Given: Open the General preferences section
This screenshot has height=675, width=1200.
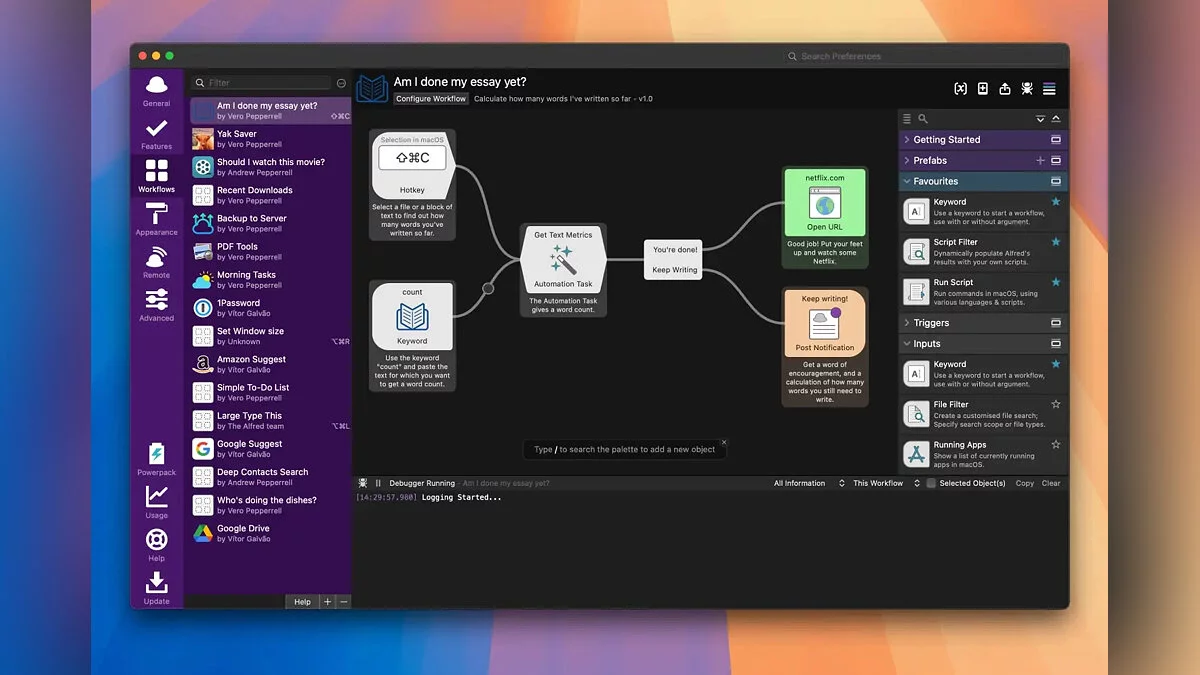Looking at the screenshot, I should click(156, 91).
